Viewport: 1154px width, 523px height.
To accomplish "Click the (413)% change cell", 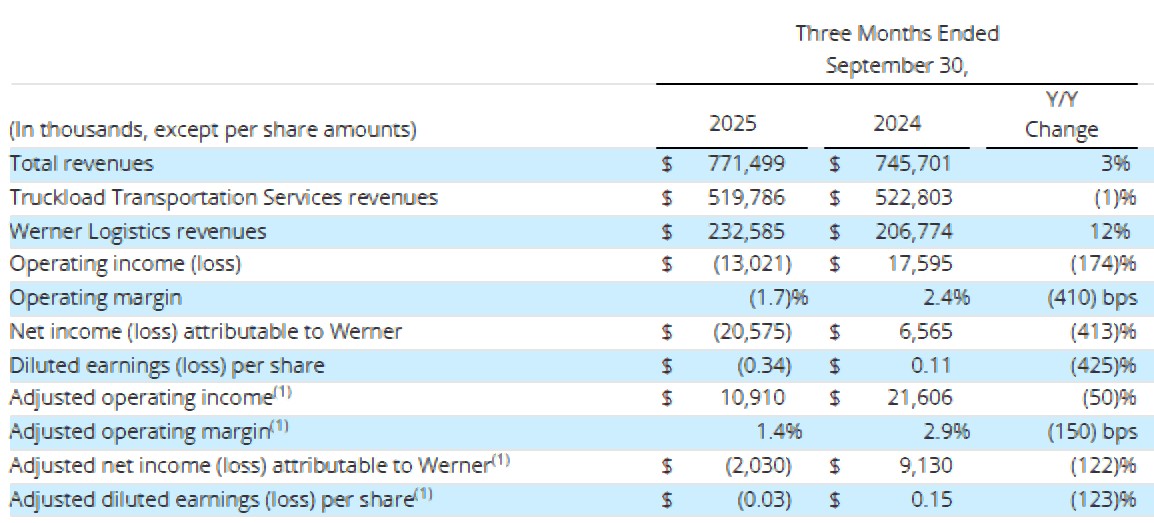I will 1103,331.
